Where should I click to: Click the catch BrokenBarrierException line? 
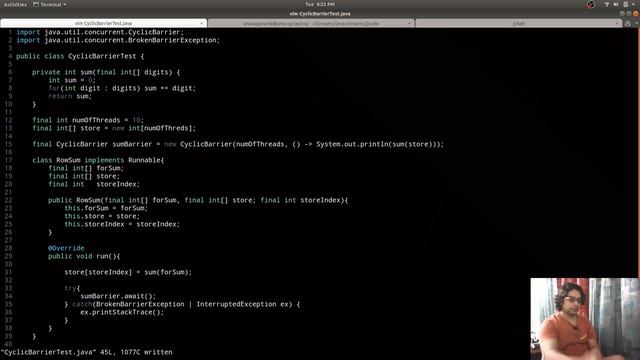(182, 304)
